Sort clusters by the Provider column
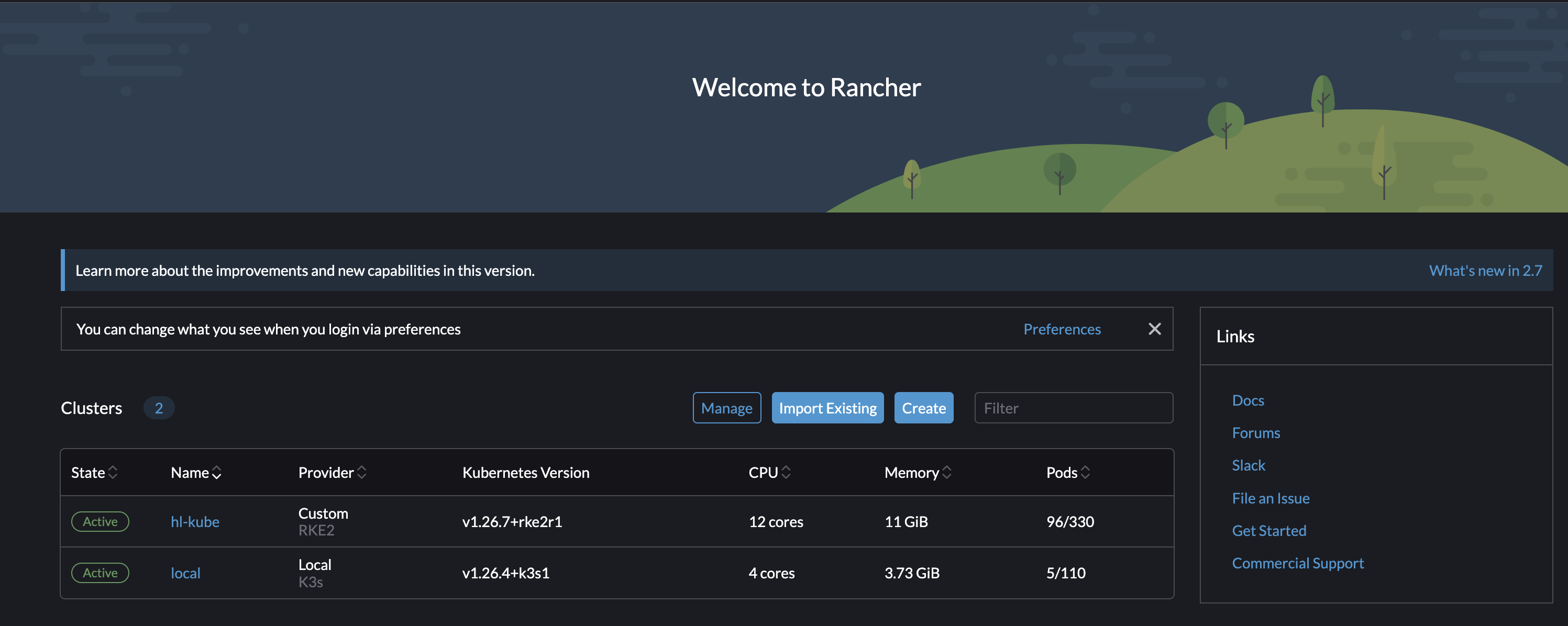 [x=333, y=473]
